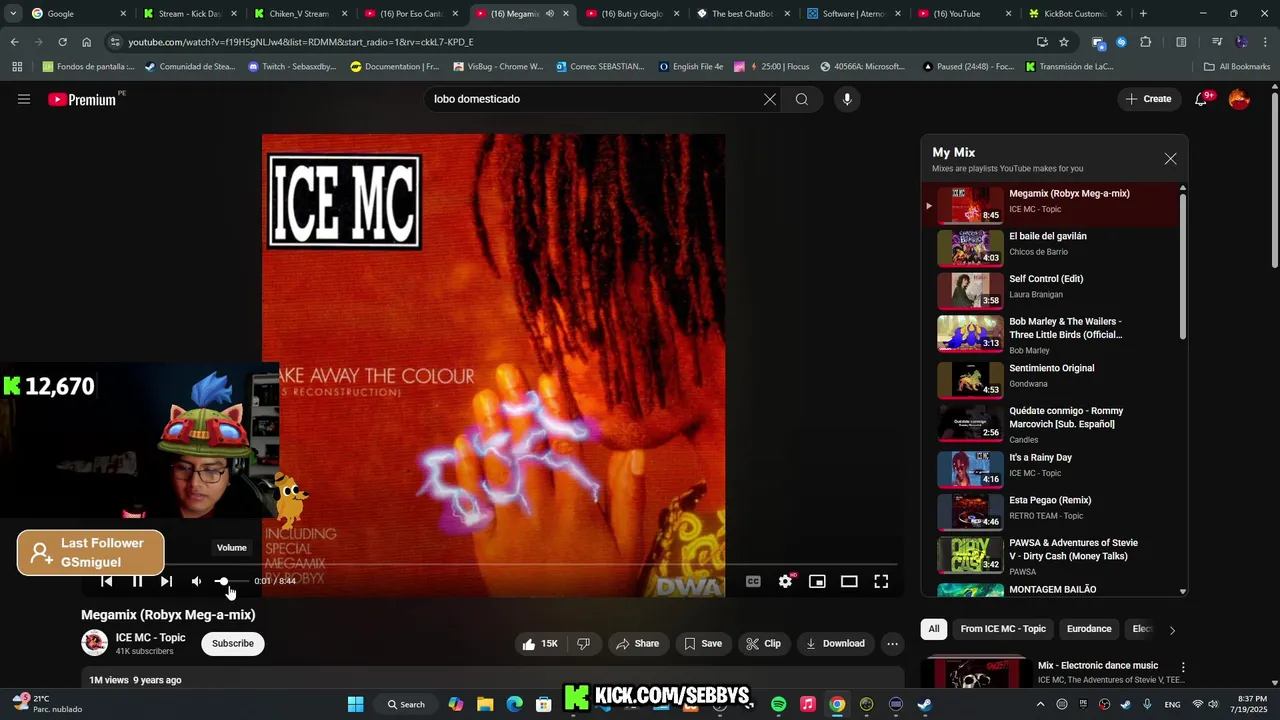
Task: Show more filter chips arrow
Action: 1172,630
